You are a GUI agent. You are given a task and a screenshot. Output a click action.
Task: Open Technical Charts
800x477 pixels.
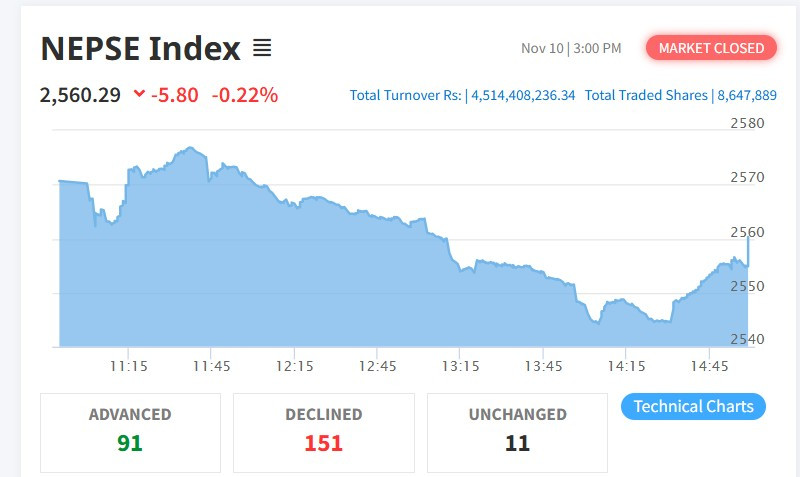694,407
